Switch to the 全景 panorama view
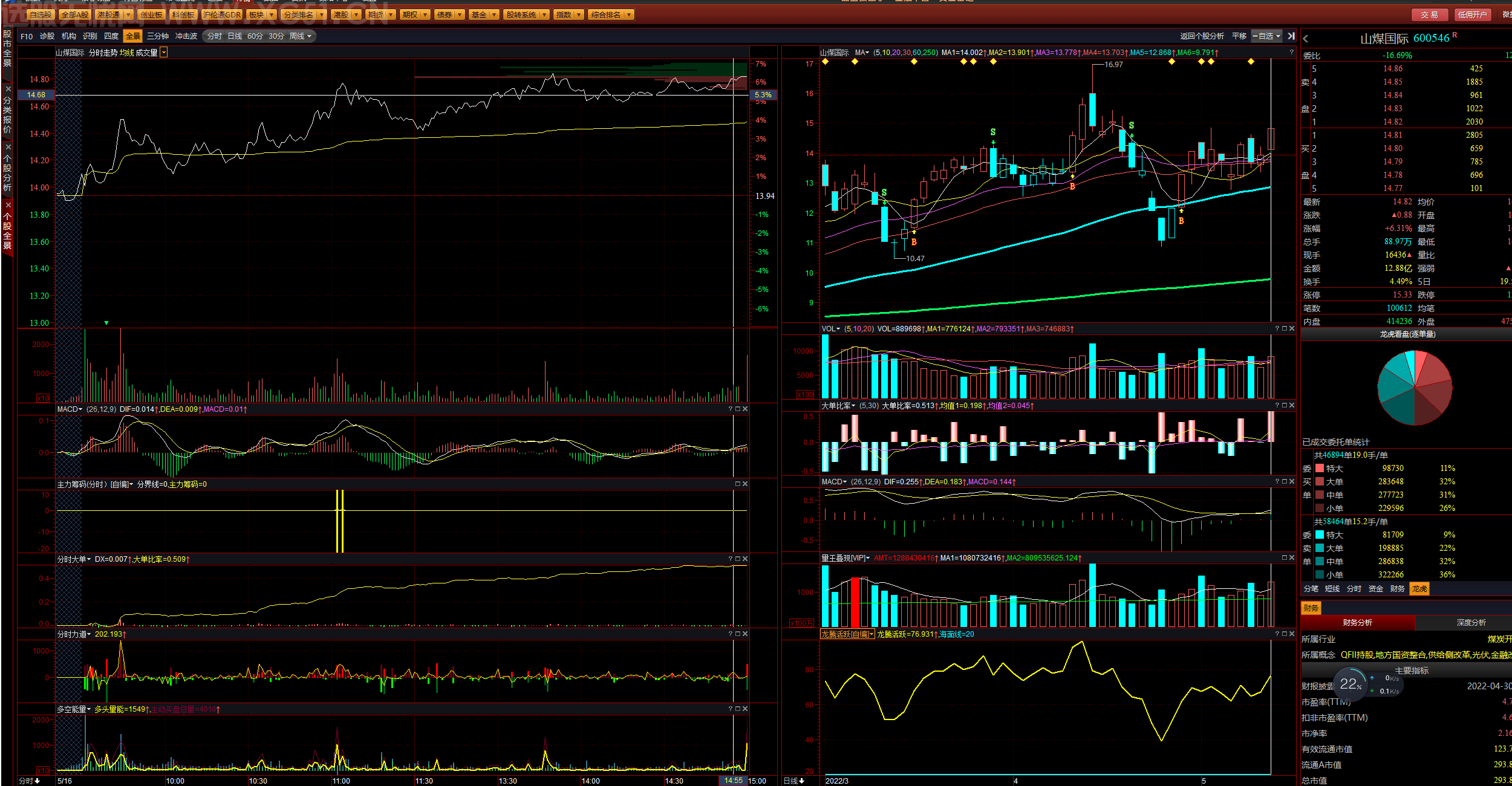This screenshot has width=1512, height=786. pyautogui.click(x=133, y=36)
